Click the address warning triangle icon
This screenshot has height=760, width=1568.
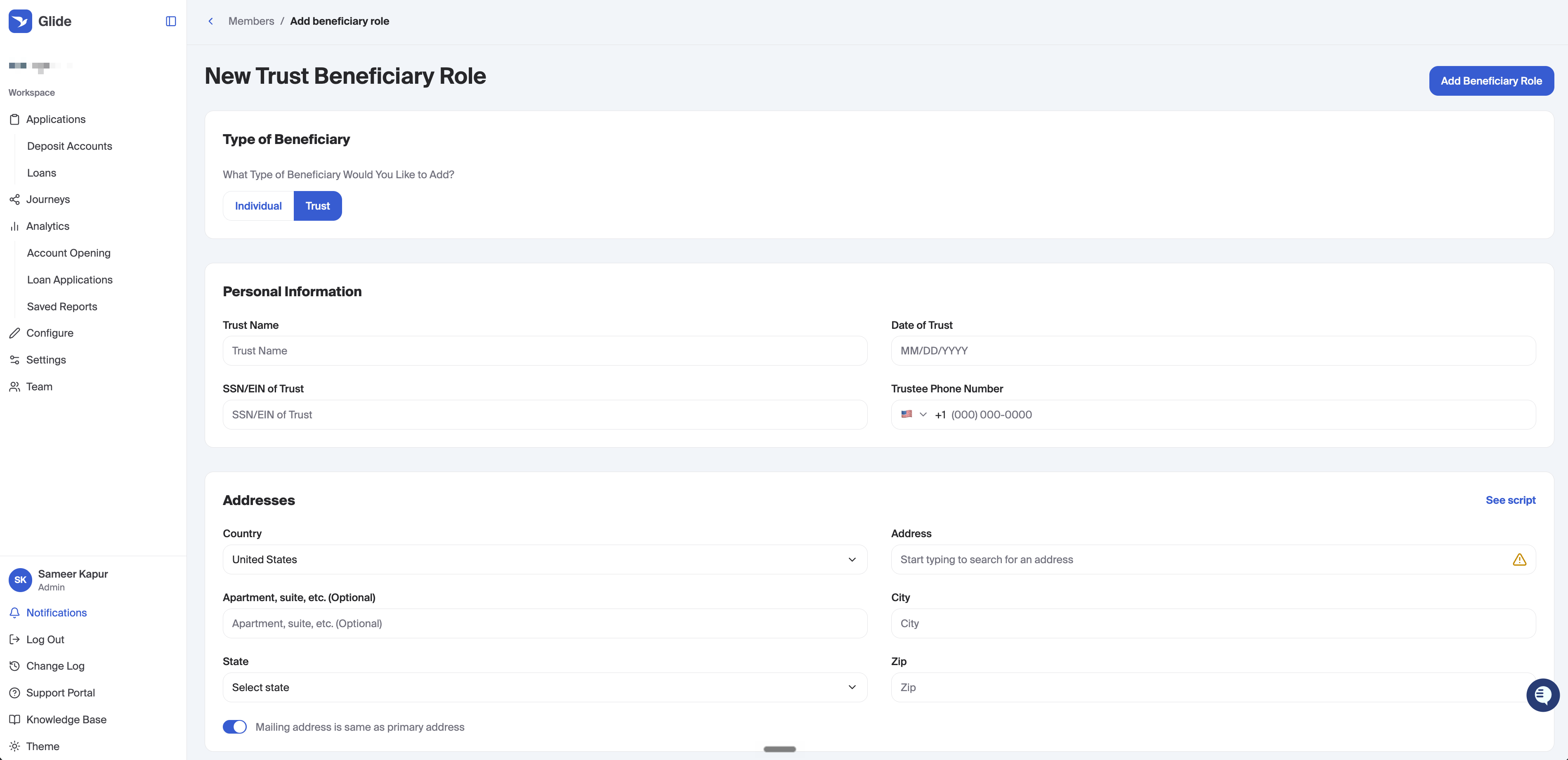1519,560
